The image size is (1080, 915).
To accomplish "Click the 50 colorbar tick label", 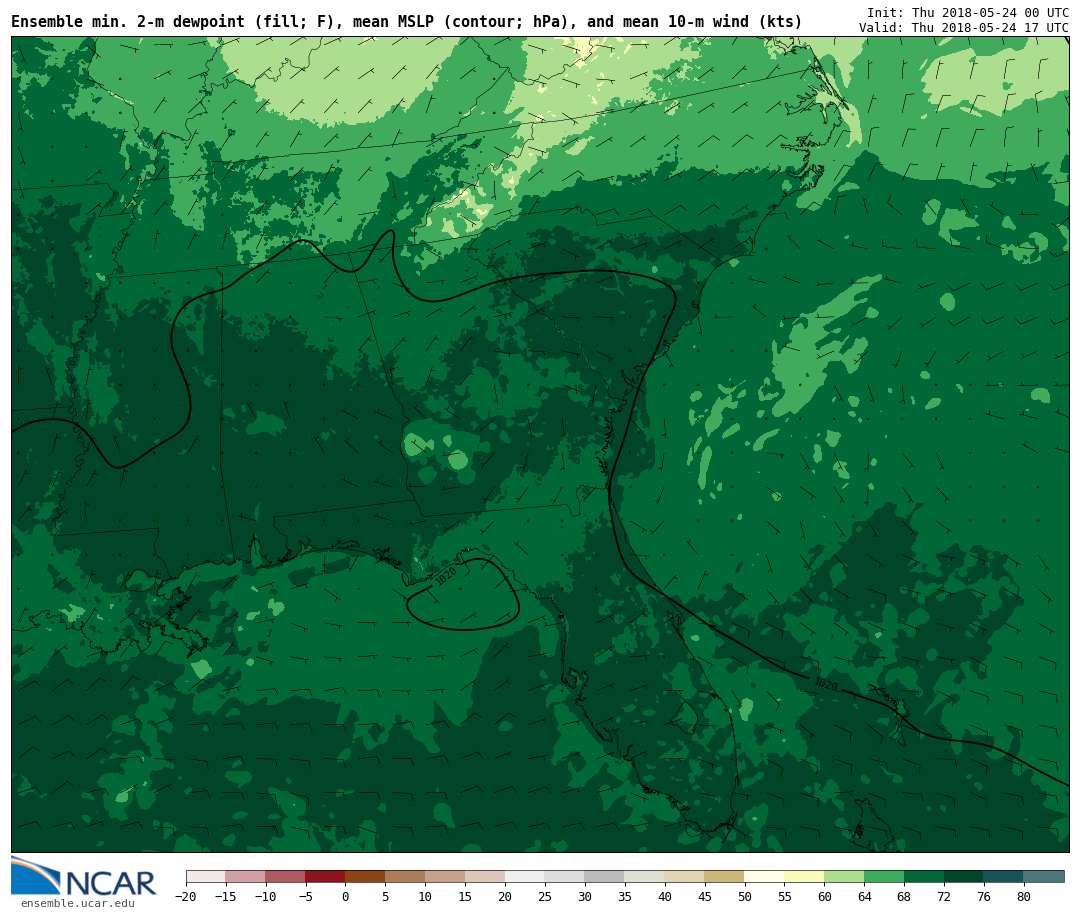I will [x=745, y=896].
